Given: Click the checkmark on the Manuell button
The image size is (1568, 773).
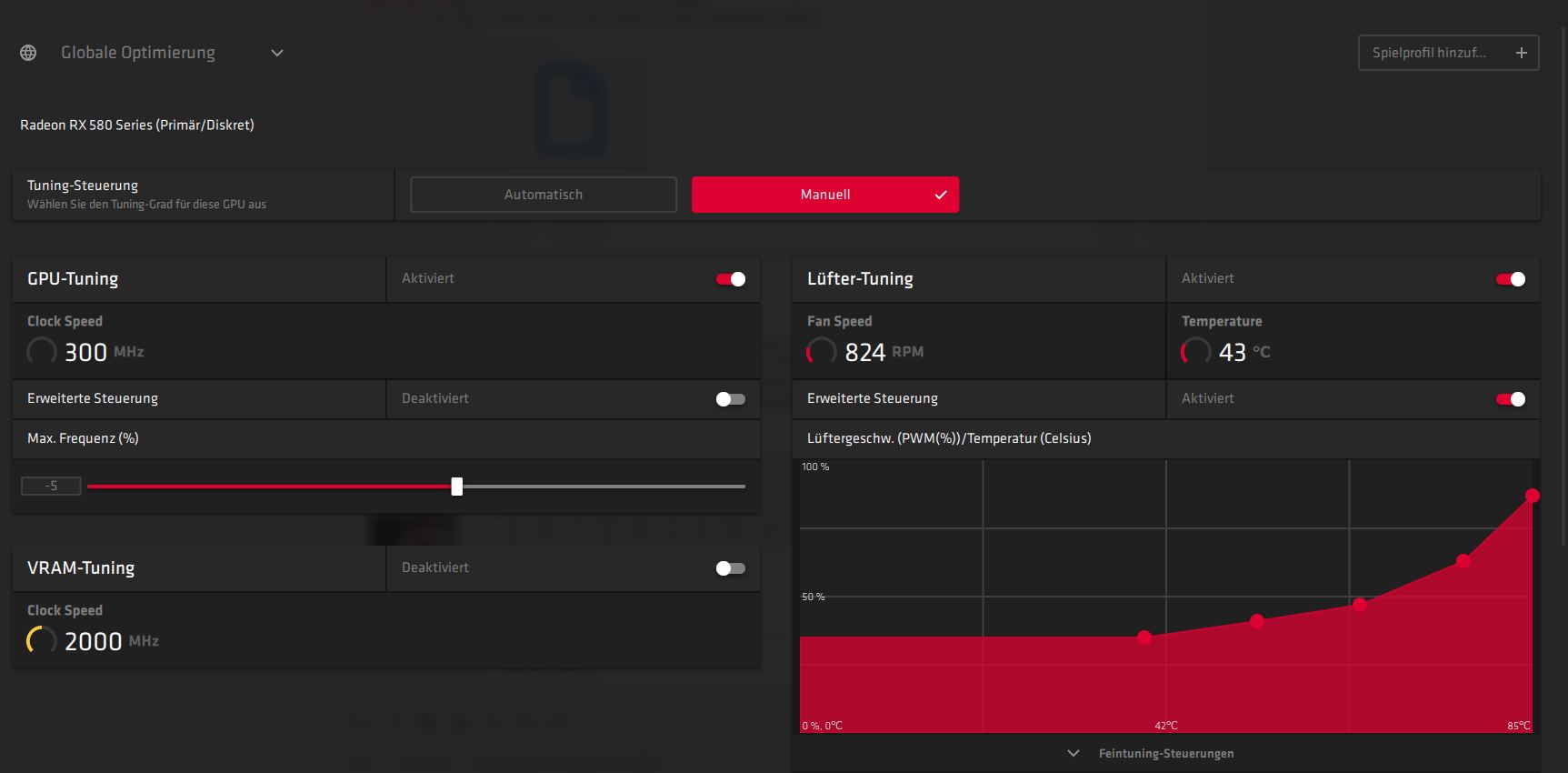Looking at the screenshot, I should point(941,195).
